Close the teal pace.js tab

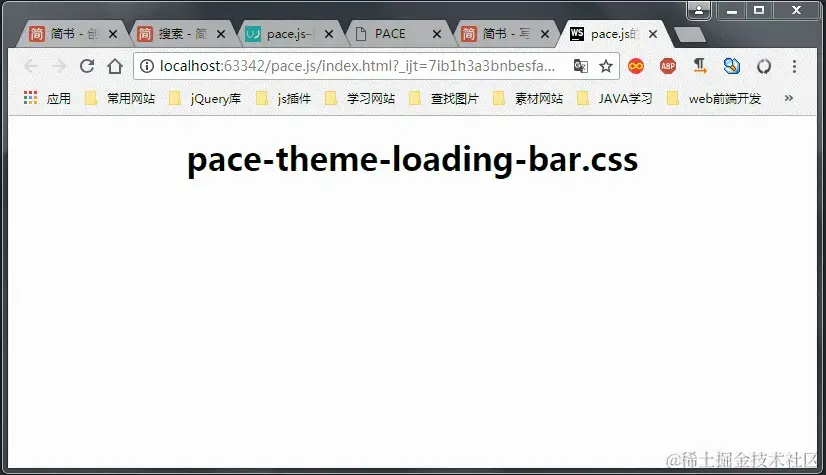pyautogui.click(x=329, y=34)
